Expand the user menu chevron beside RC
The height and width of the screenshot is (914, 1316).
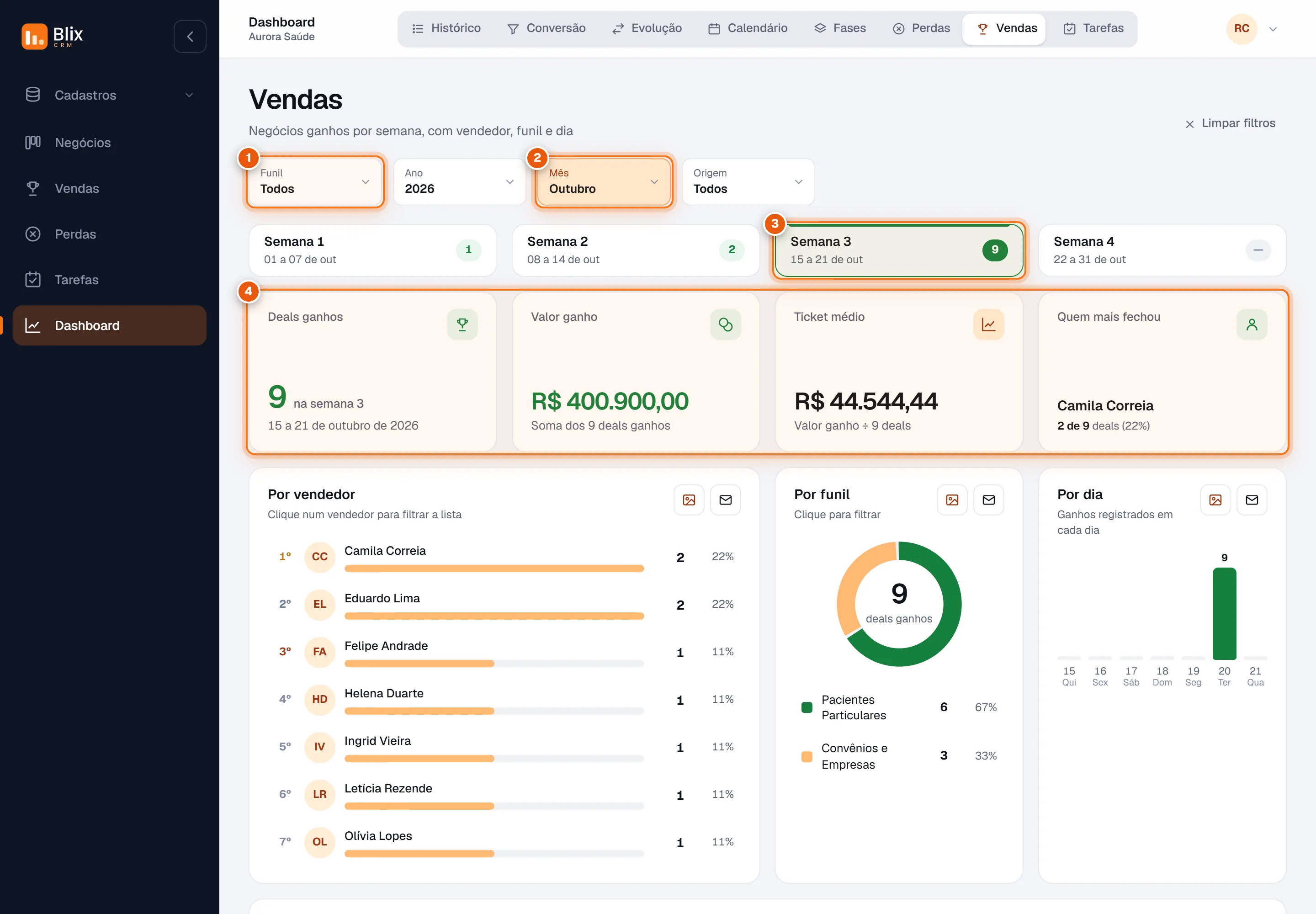point(1273,29)
